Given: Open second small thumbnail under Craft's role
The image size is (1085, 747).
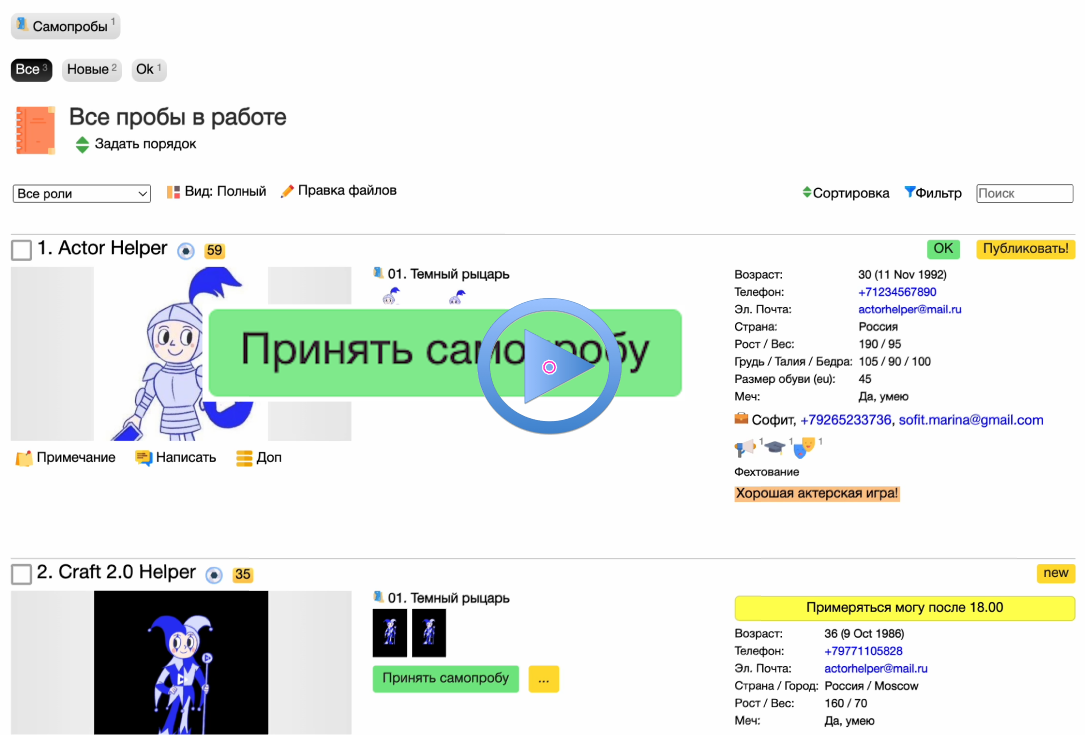Looking at the screenshot, I should [x=429, y=633].
